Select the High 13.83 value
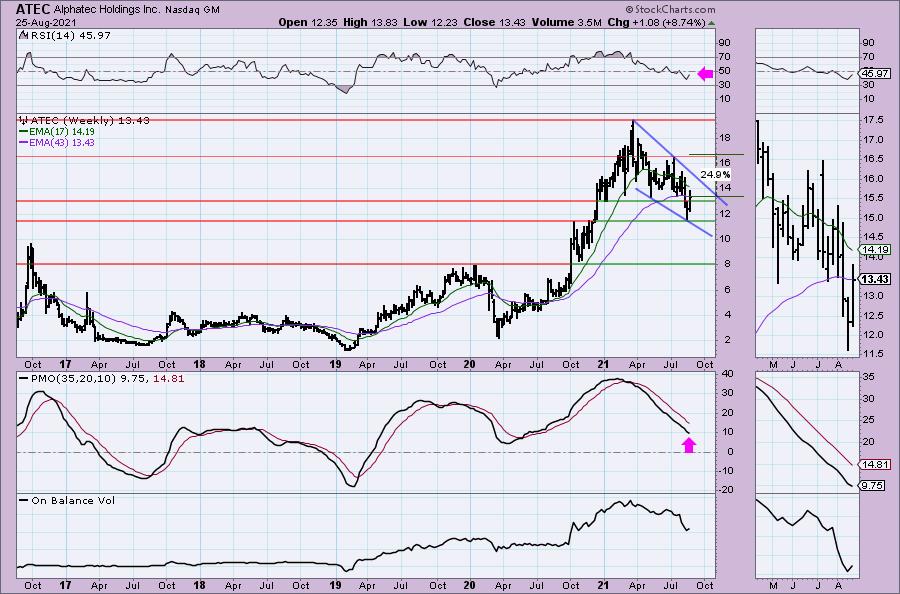This screenshot has width=900, height=594. pos(370,22)
